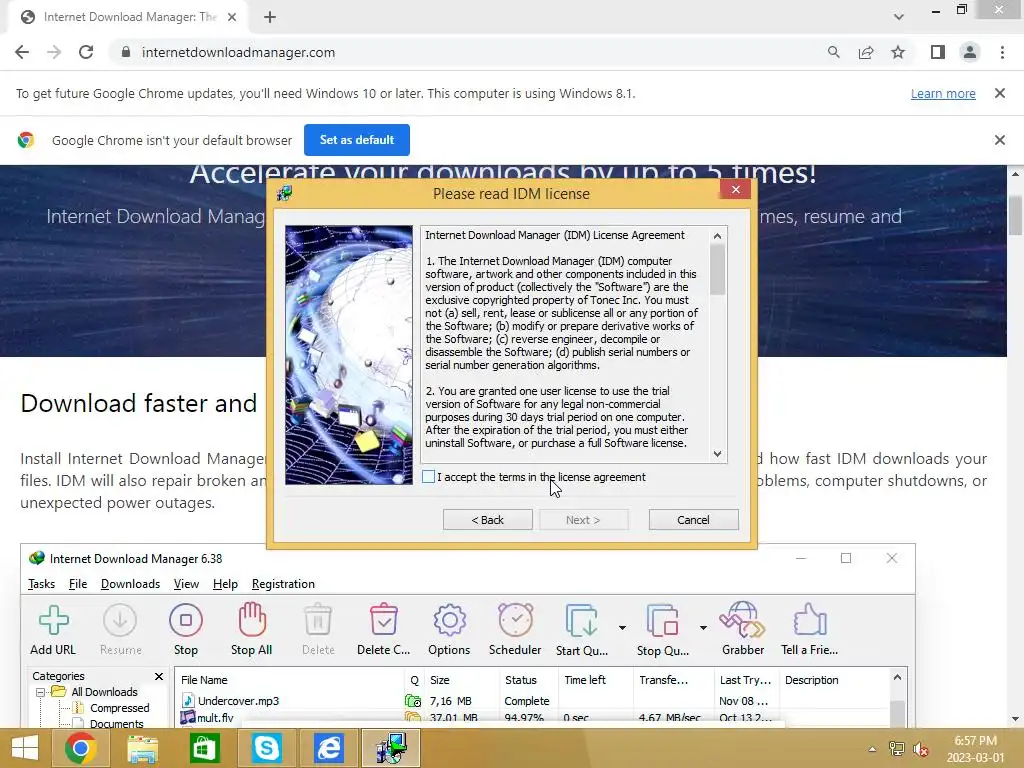The width and height of the screenshot is (1024, 768).
Task: Click the Add URL toolbar icon
Action: point(53,620)
